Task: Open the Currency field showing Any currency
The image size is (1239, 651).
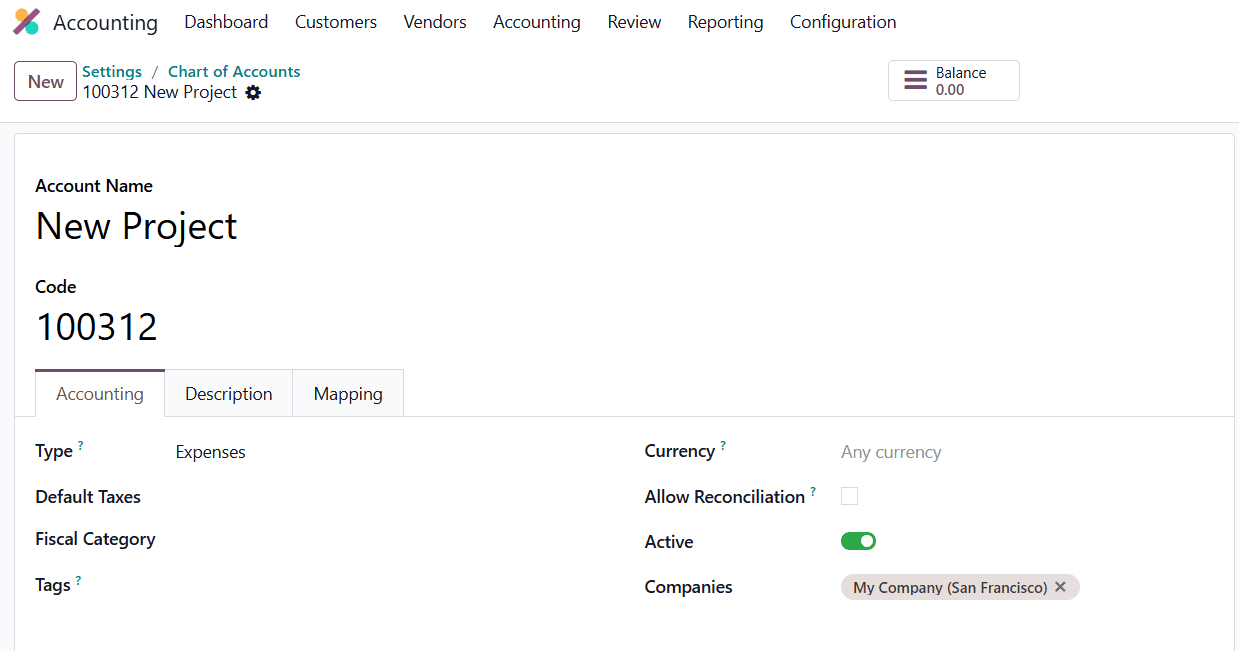Action: click(890, 451)
